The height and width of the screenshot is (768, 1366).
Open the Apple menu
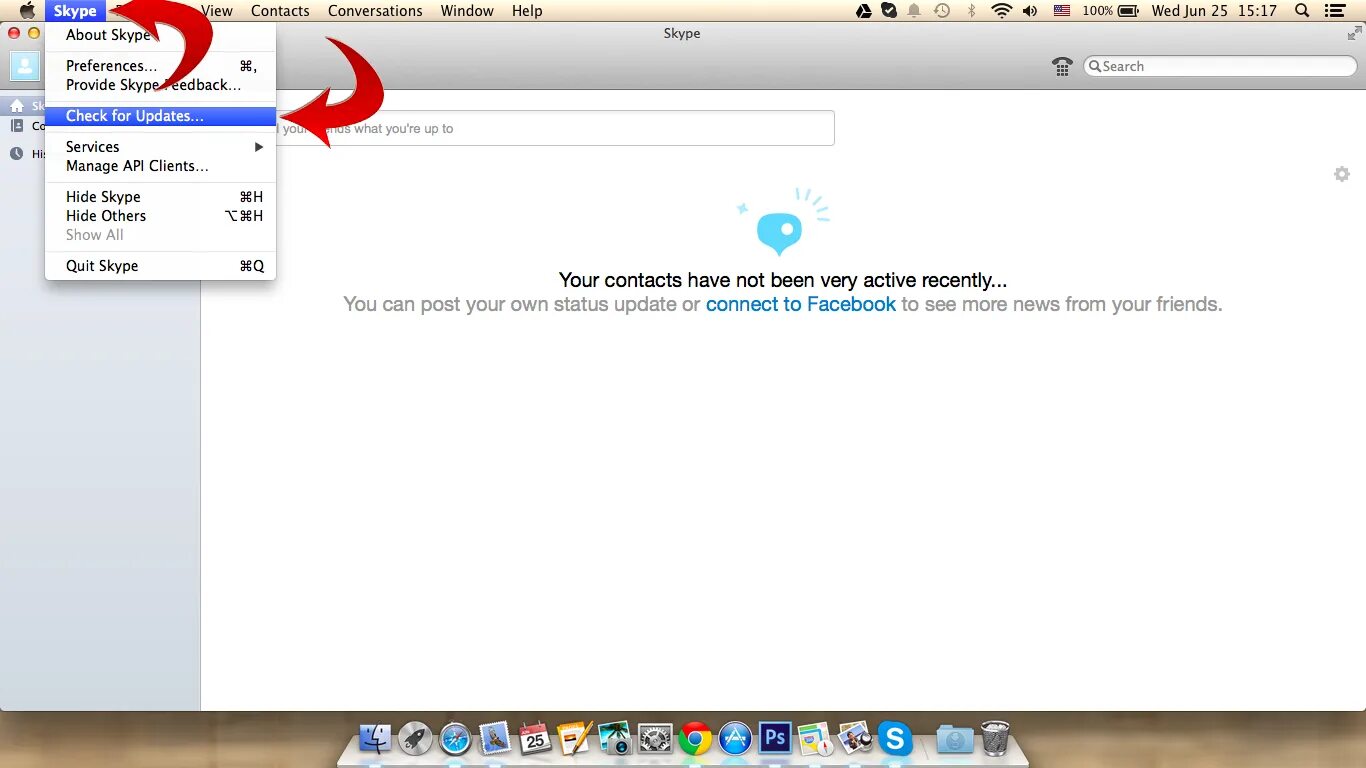[x=27, y=11]
